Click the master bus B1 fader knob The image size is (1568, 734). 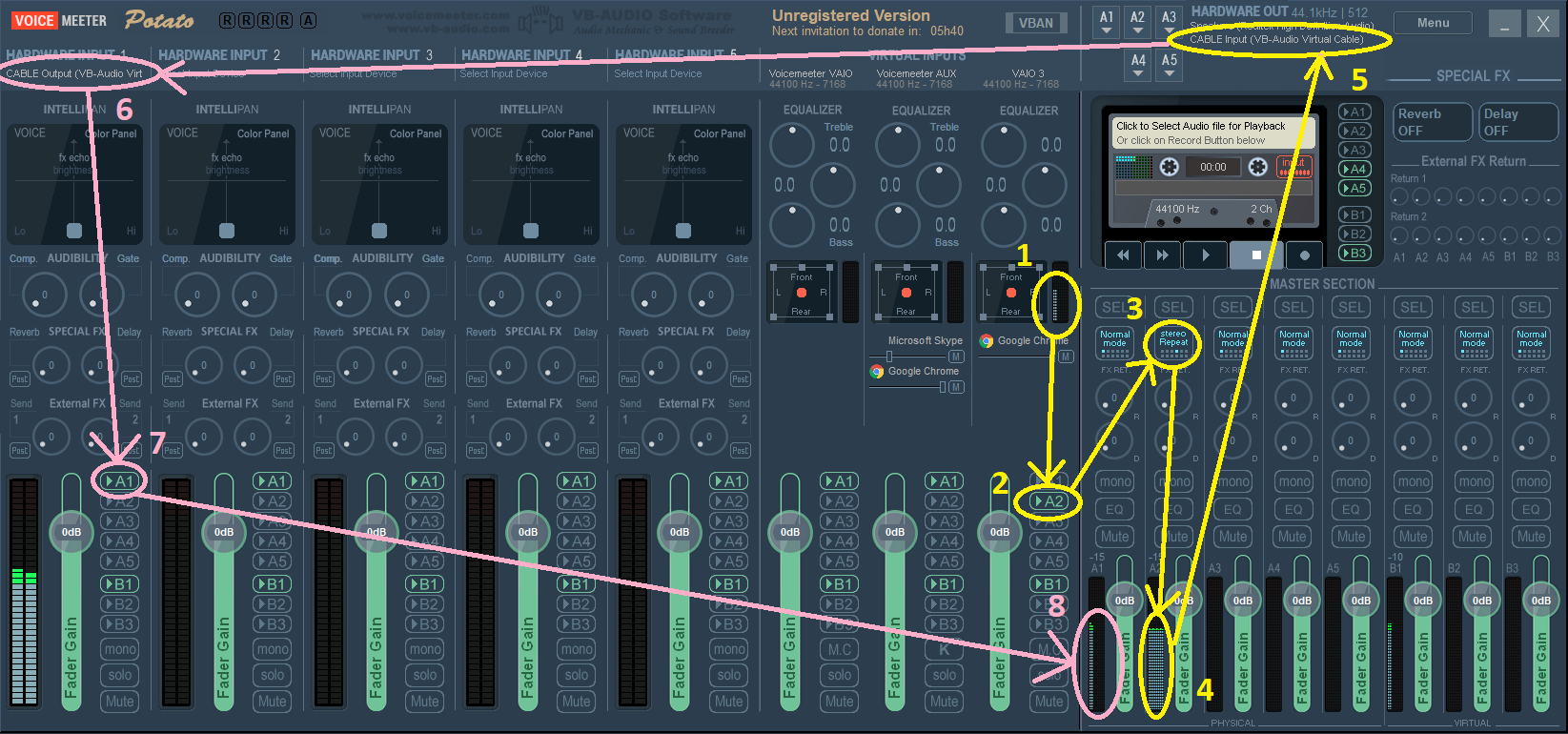pos(1423,601)
